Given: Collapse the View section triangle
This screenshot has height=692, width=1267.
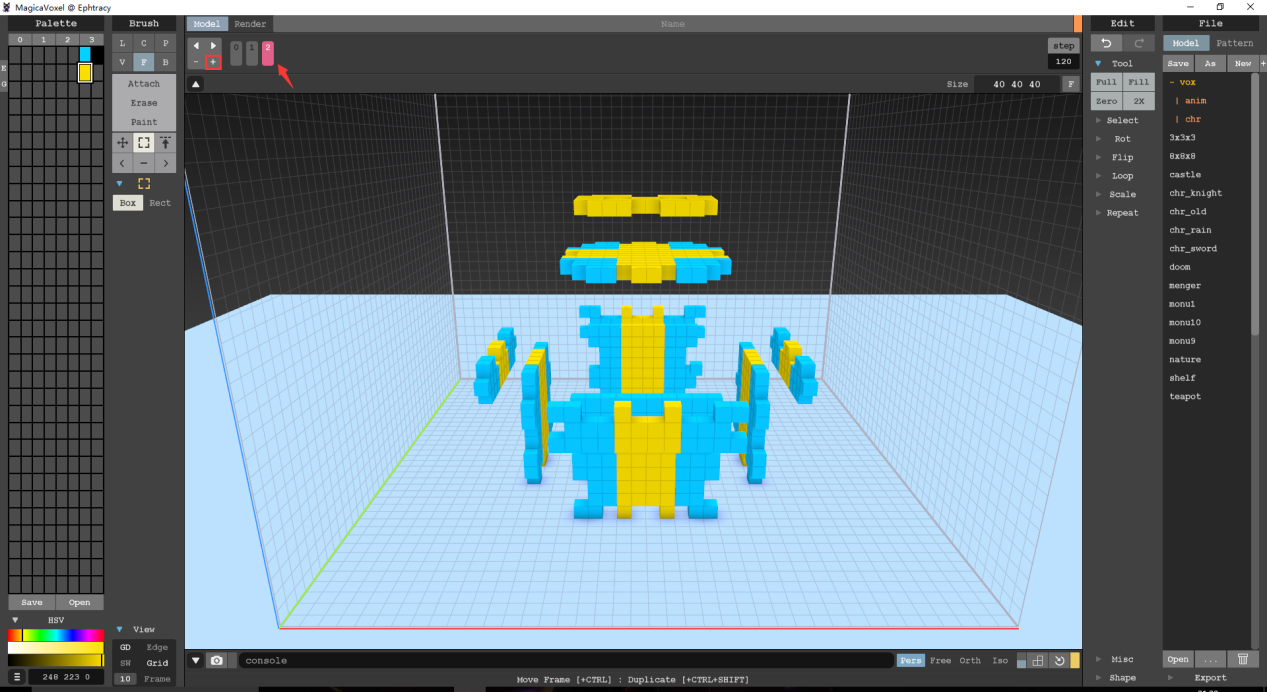Looking at the screenshot, I should coord(120,629).
